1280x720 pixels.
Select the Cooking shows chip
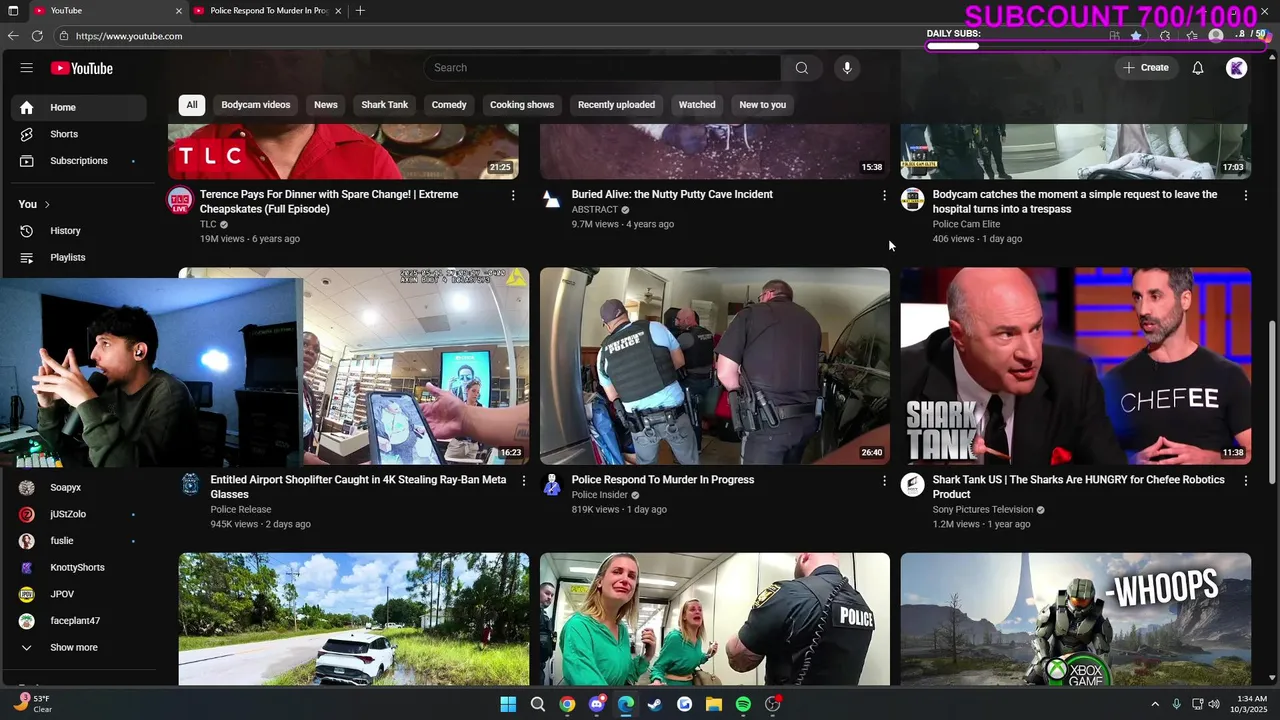(522, 105)
